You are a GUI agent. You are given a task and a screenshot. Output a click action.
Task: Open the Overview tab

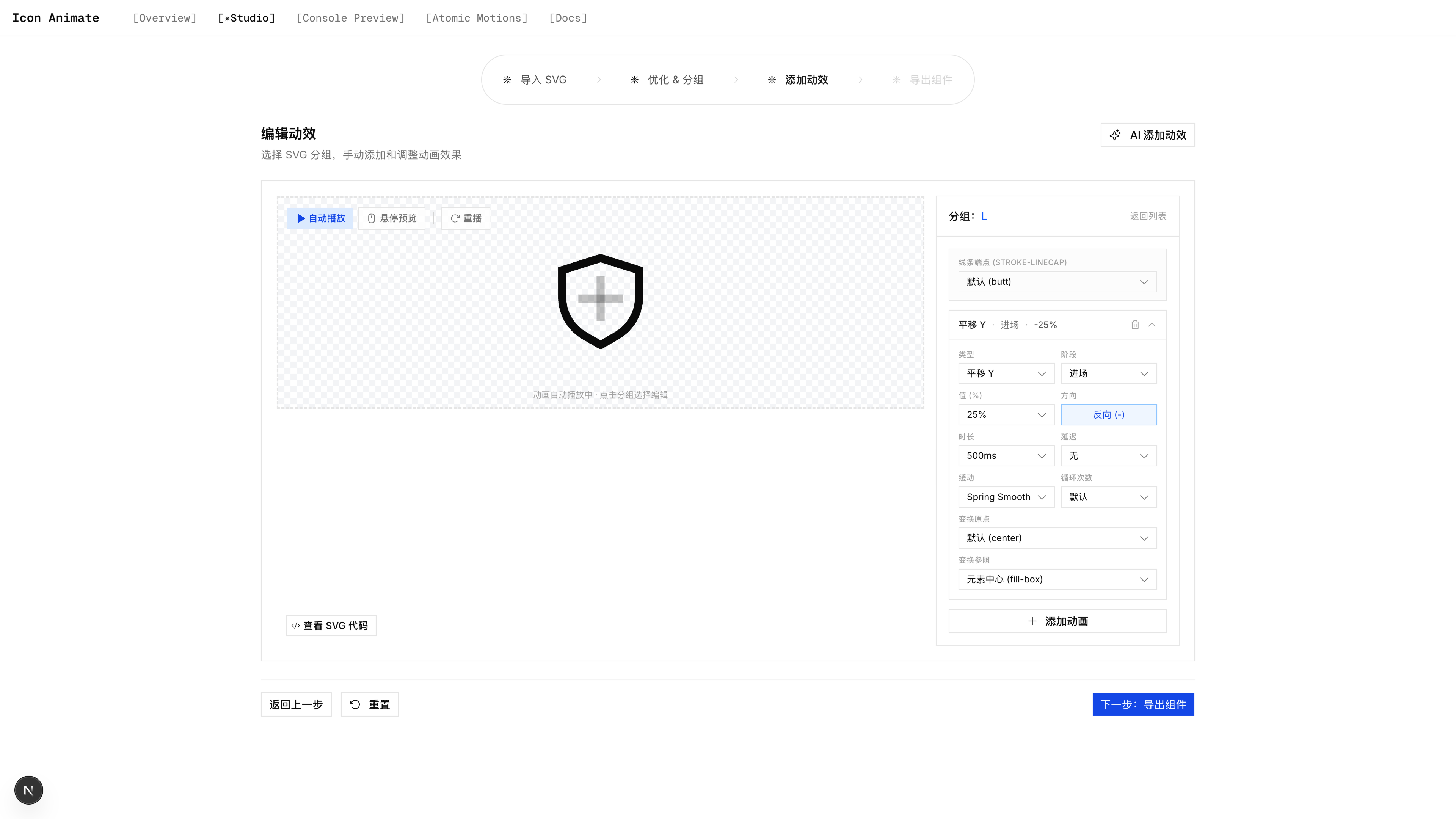point(165,18)
